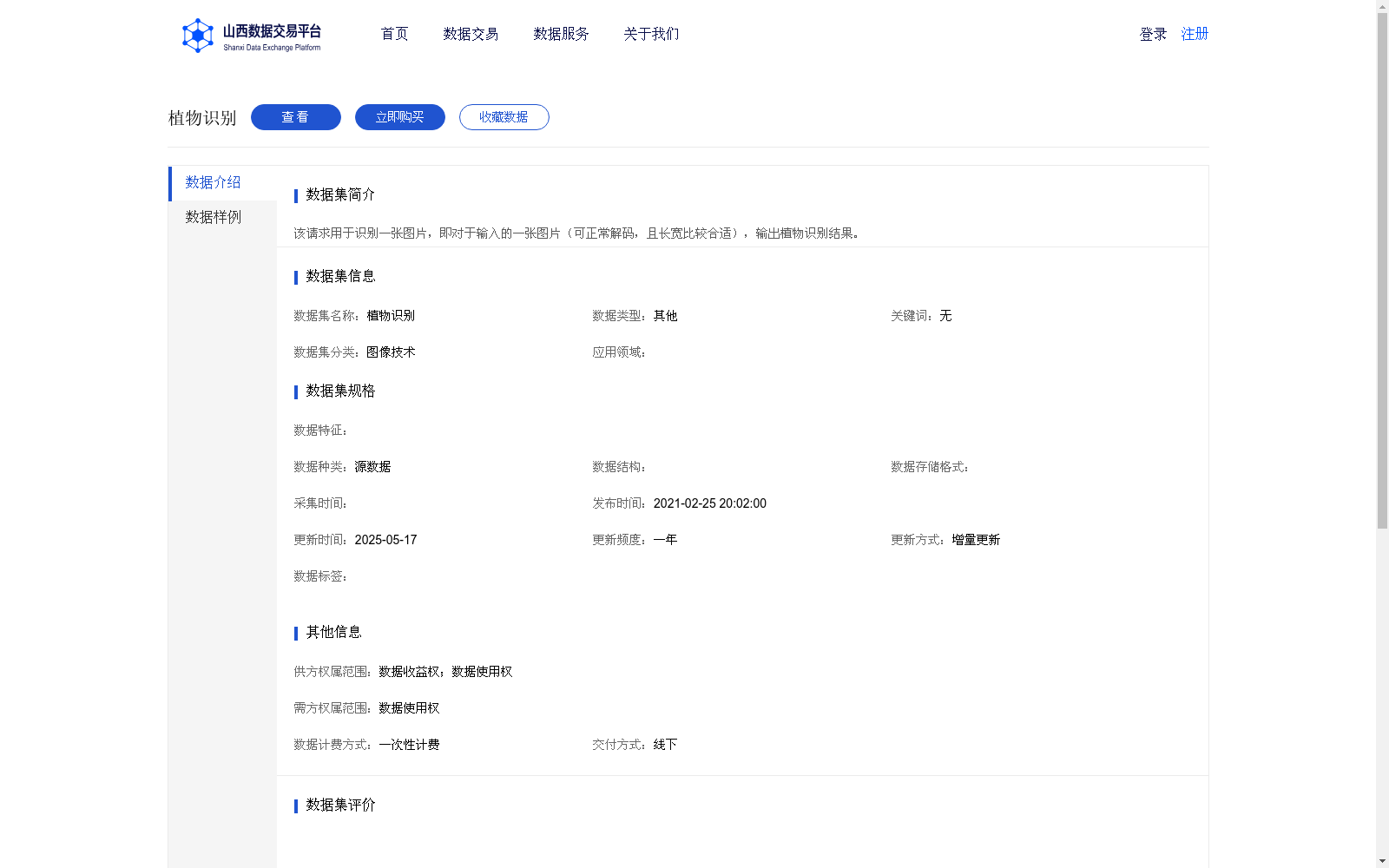Select the 数据介绍 side tab
Viewport: 1389px width, 868px height.
pos(223,183)
